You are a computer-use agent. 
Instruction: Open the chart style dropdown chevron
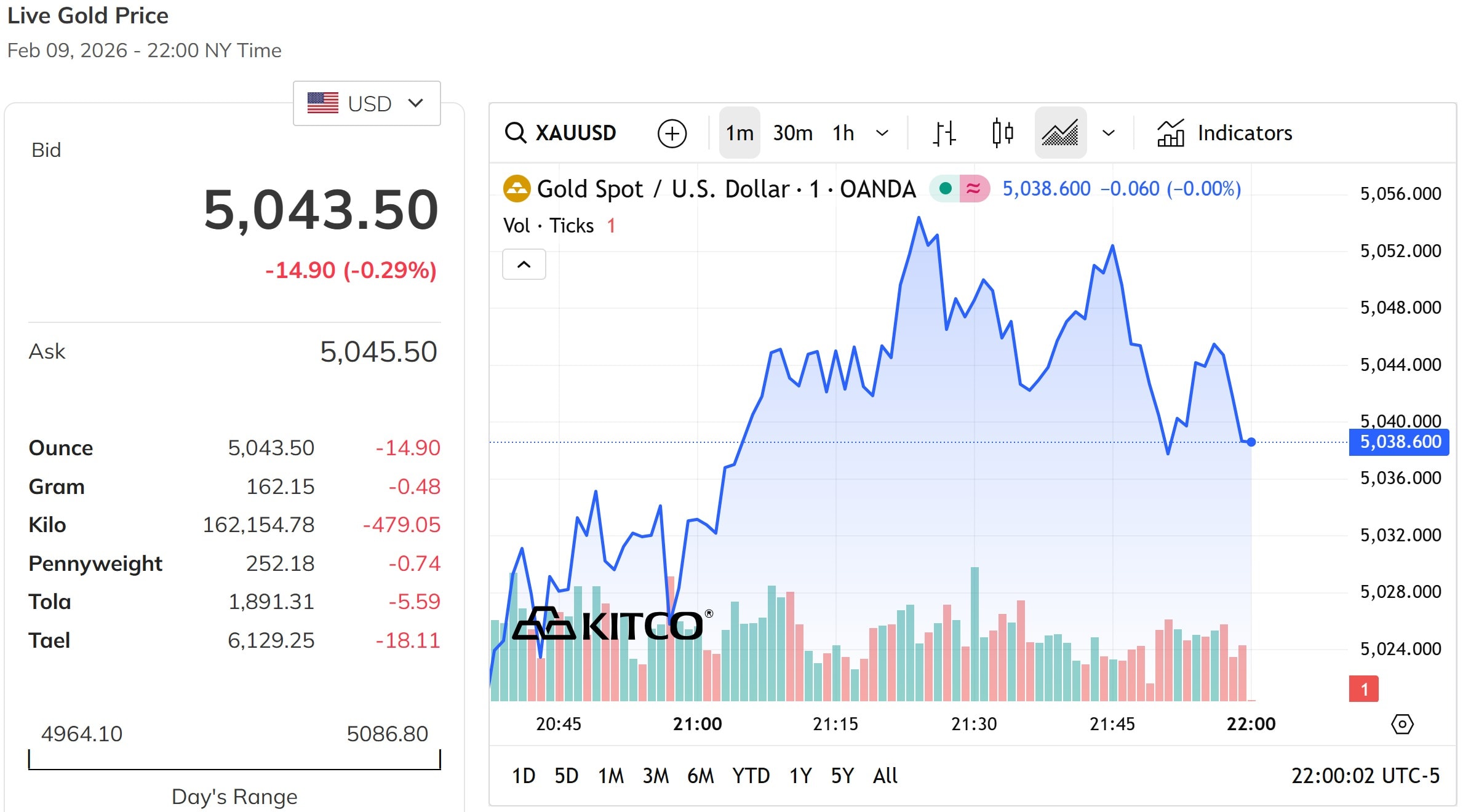click(x=1109, y=133)
